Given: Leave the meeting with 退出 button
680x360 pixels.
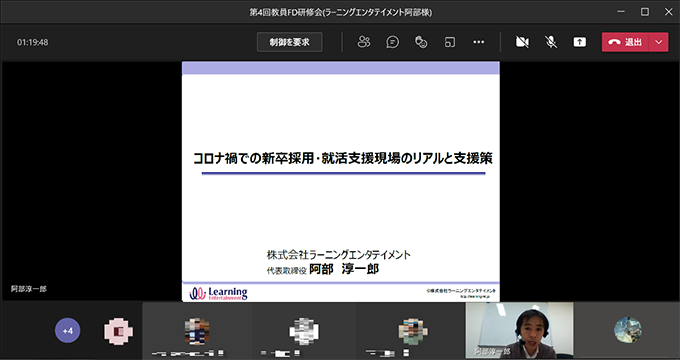Looking at the screenshot, I should pyautogui.click(x=625, y=42).
